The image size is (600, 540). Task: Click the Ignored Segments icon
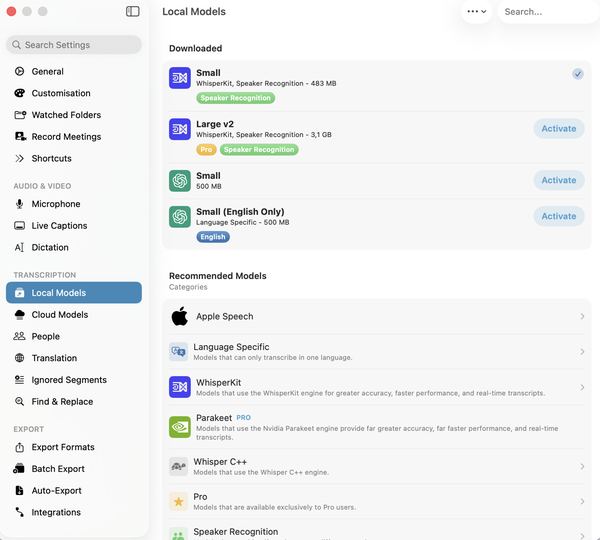point(20,380)
